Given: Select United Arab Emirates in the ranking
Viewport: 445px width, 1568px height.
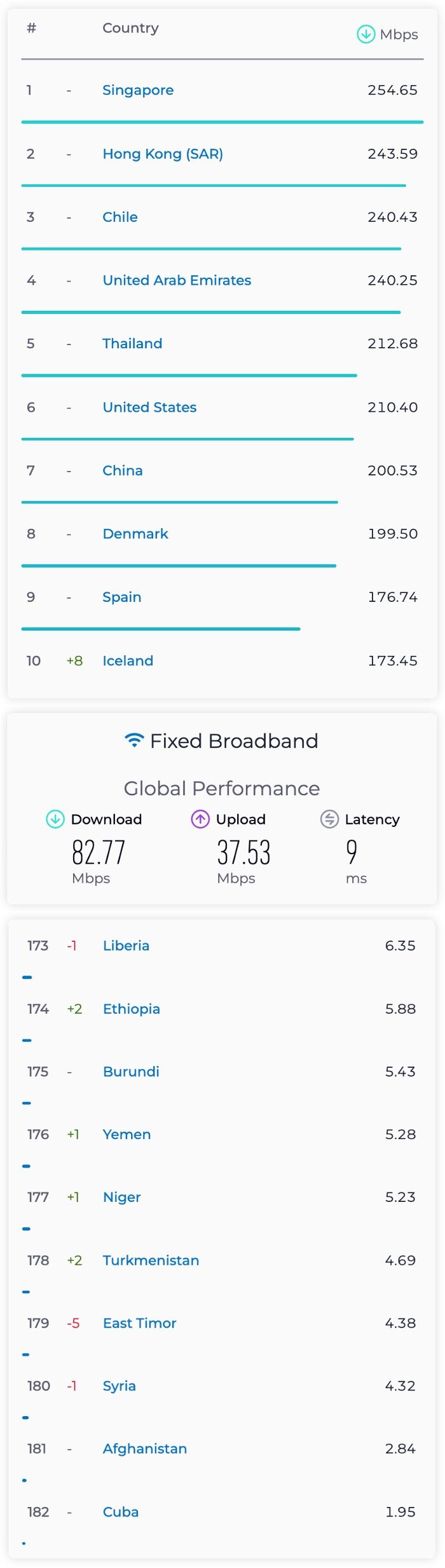Looking at the screenshot, I should [177, 280].
